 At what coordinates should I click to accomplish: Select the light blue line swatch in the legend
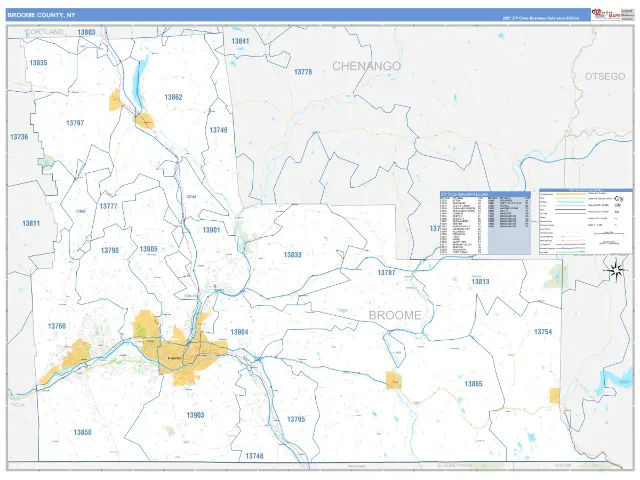pyautogui.click(x=571, y=202)
